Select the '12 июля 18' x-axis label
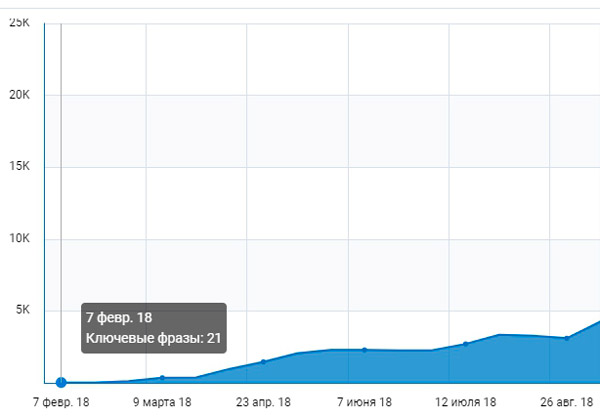Viewport: 600px width, 418px height. 465,403
